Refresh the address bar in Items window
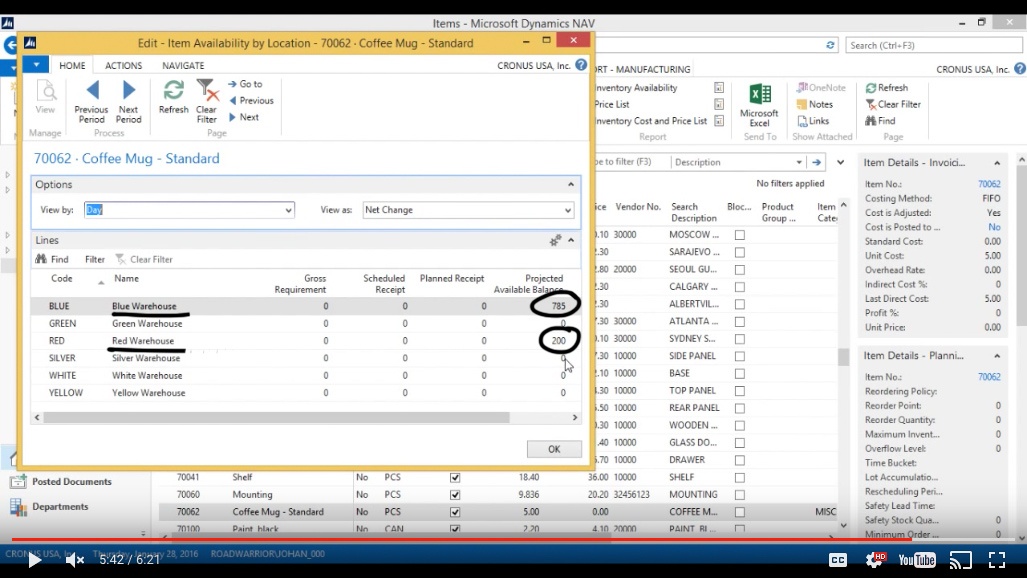 tap(830, 45)
